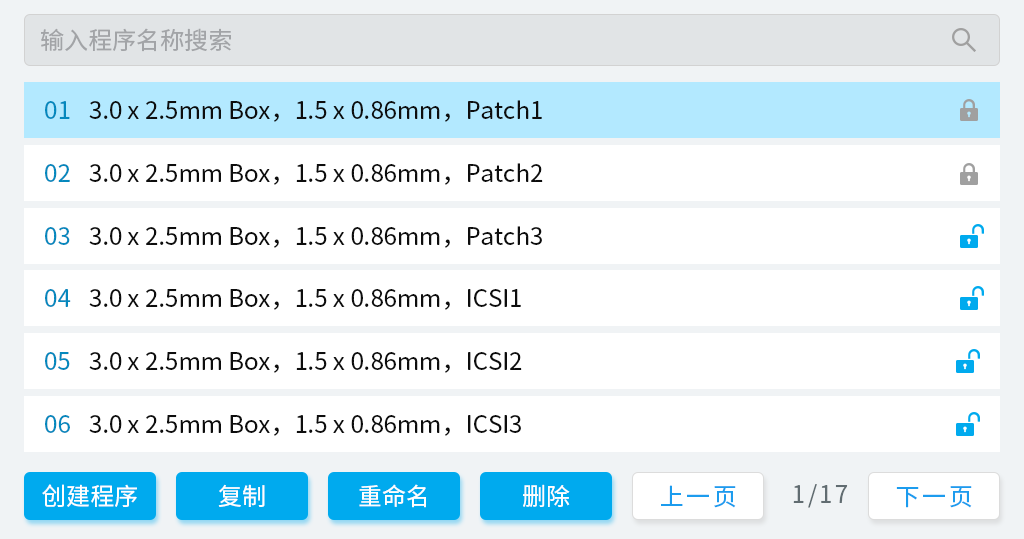The width and height of the screenshot is (1024, 539).
Task: Unlock the Patch1 program lock icon
Action: [x=968, y=111]
